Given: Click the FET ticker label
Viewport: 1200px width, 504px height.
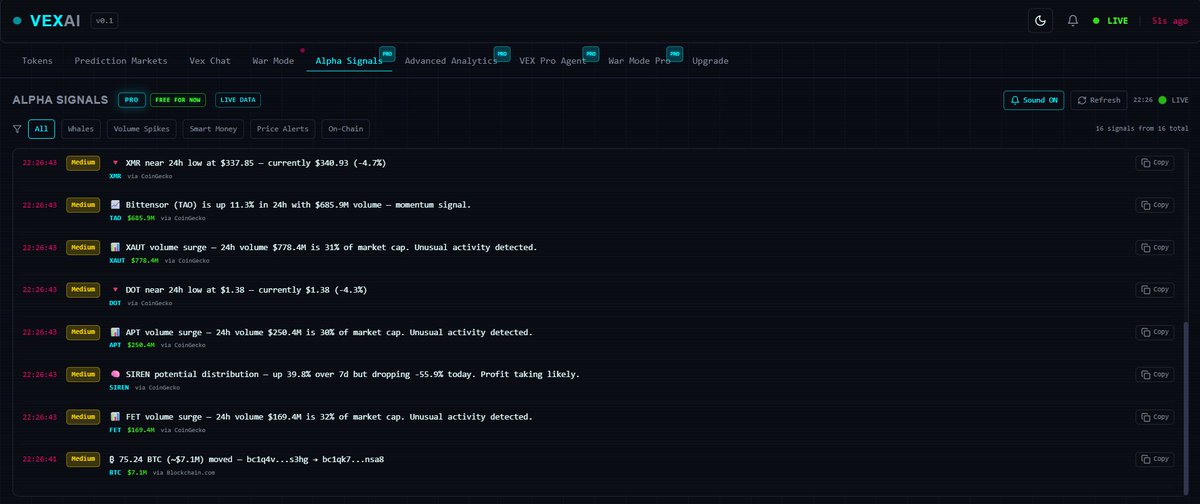Looking at the screenshot, I should coord(115,430).
